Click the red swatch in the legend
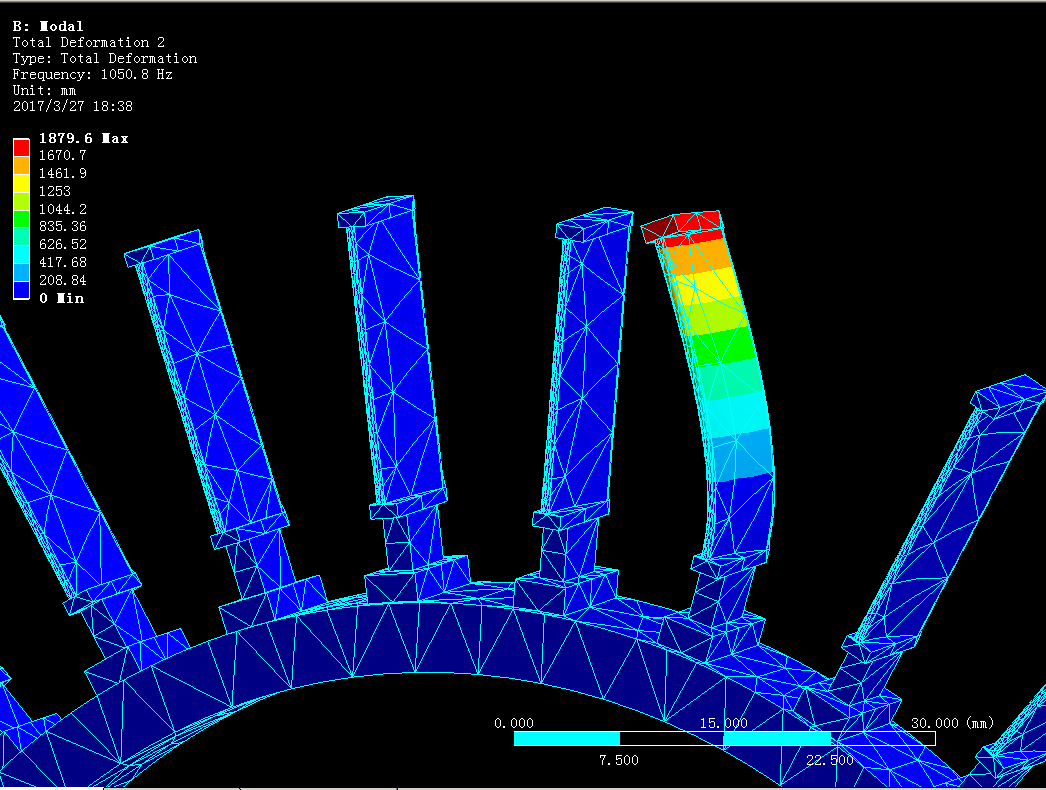 [21, 147]
